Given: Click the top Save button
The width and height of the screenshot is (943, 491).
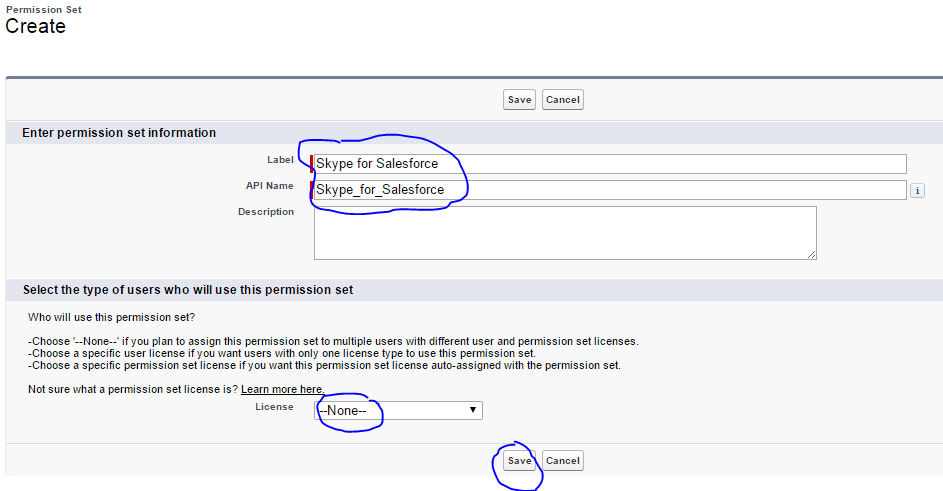Looking at the screenshot, I should tap(519, 100).
